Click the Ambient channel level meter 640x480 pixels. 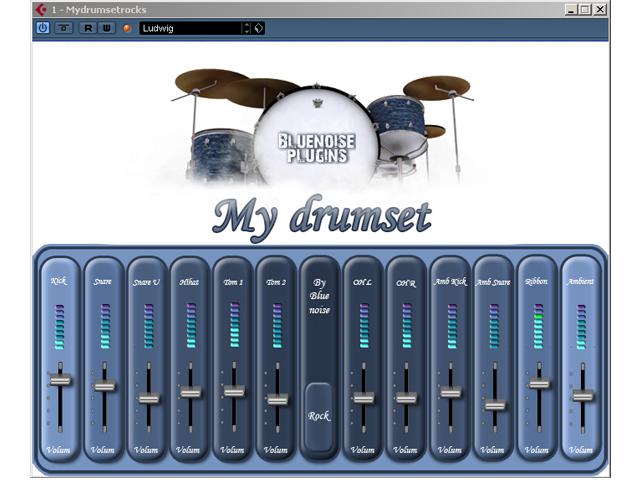(581, 326)
